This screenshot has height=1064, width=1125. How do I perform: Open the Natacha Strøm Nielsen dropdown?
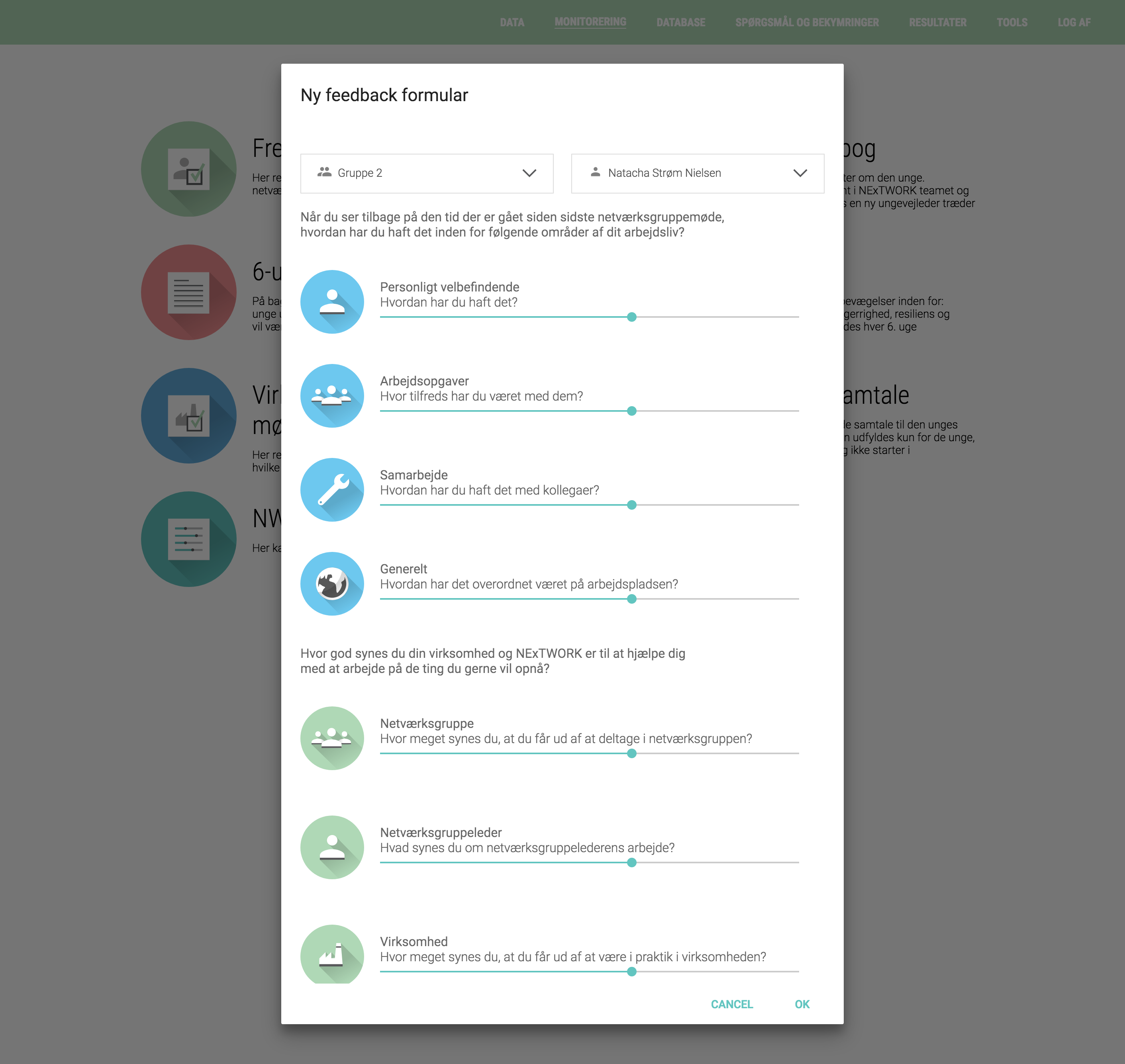click(x=697, y=174)
